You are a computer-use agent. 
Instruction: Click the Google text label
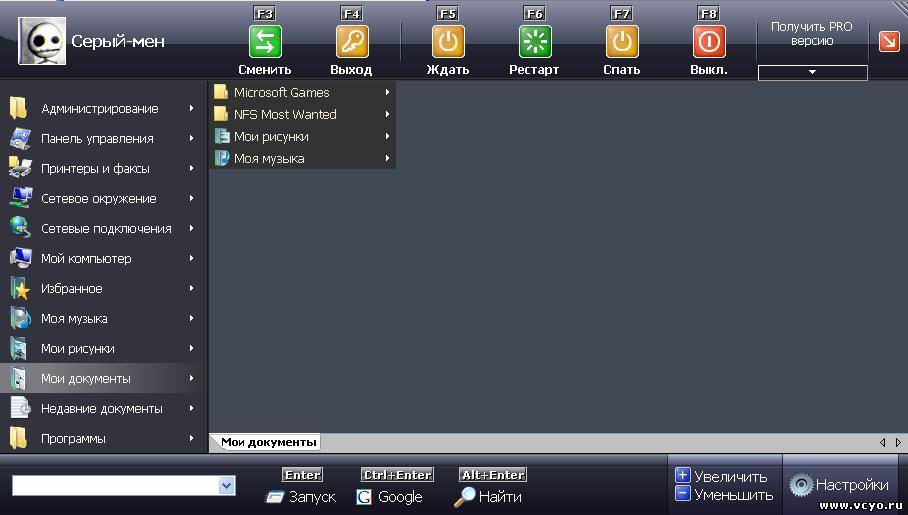(x=400, y=497)
